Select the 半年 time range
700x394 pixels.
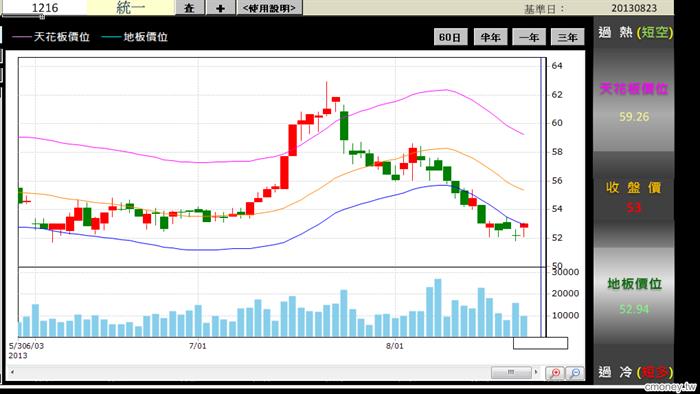pos(490,37)
